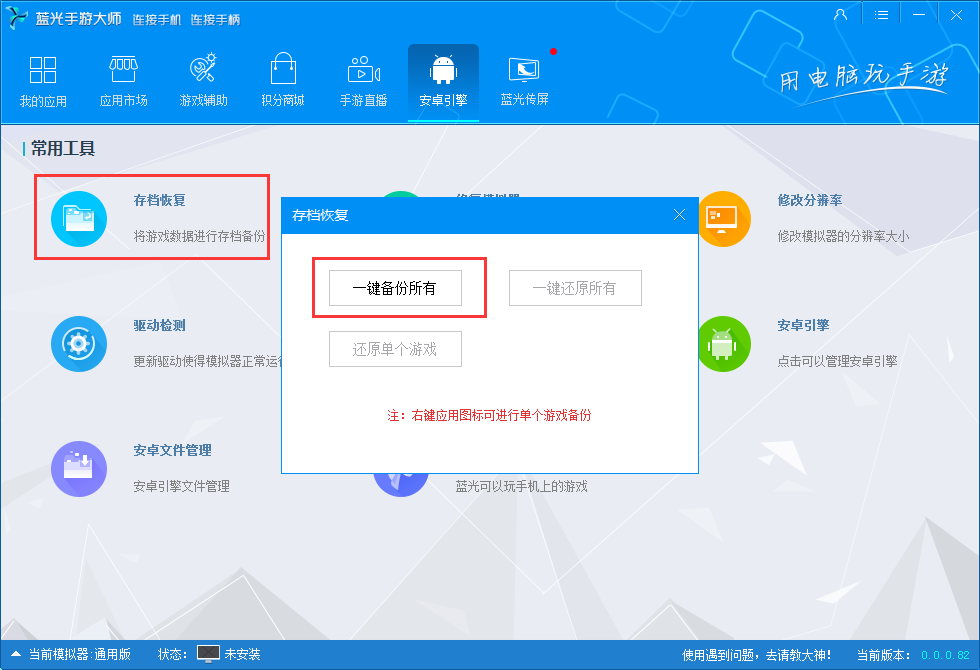The width and height of the screenshot is (980, 670).
Task: Click the green 安卓引擎 Android robot icon
Action: click(724, 343)
